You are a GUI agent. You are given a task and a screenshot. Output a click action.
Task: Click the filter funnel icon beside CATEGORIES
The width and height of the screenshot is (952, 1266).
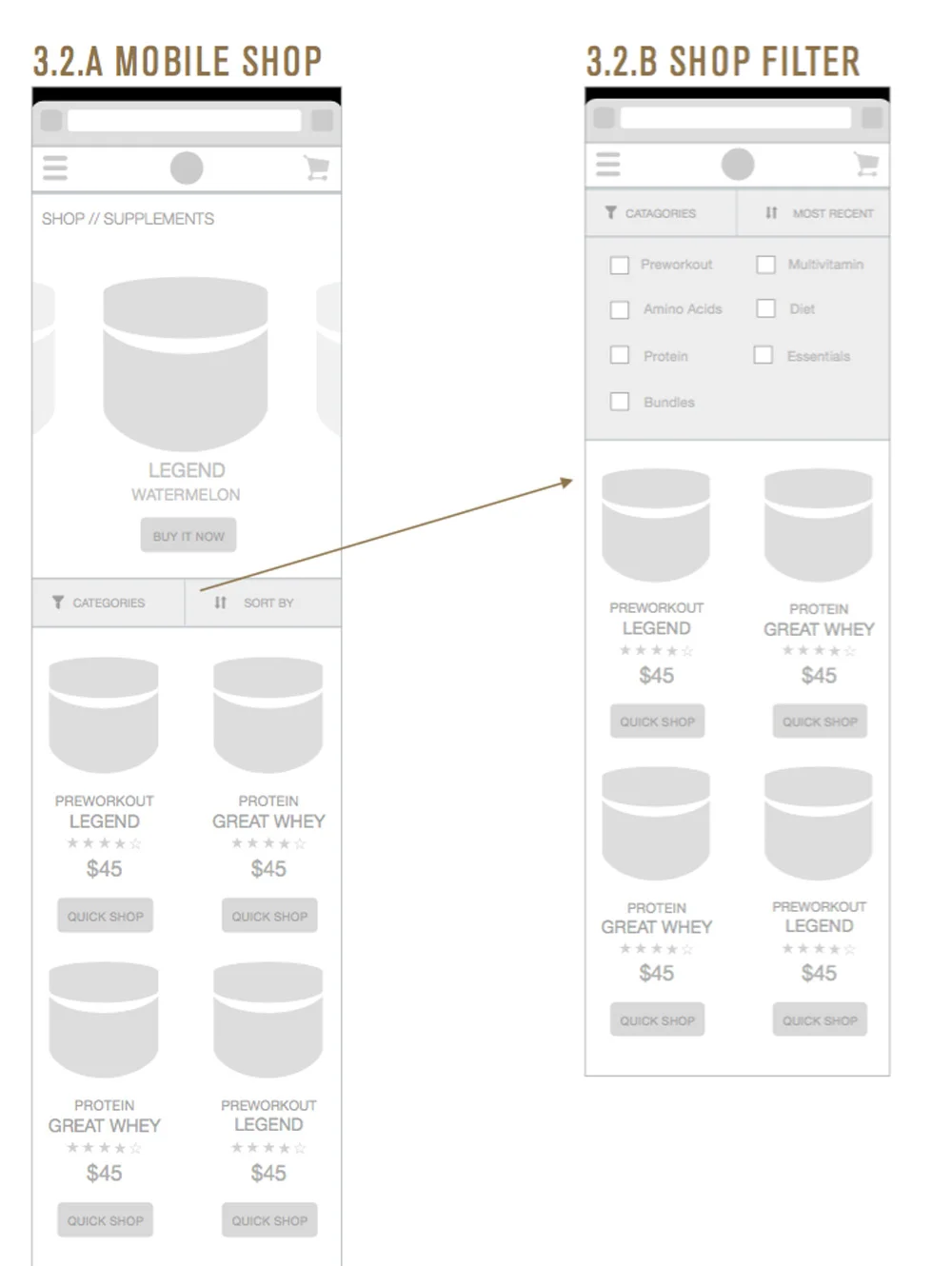[58, 603]
